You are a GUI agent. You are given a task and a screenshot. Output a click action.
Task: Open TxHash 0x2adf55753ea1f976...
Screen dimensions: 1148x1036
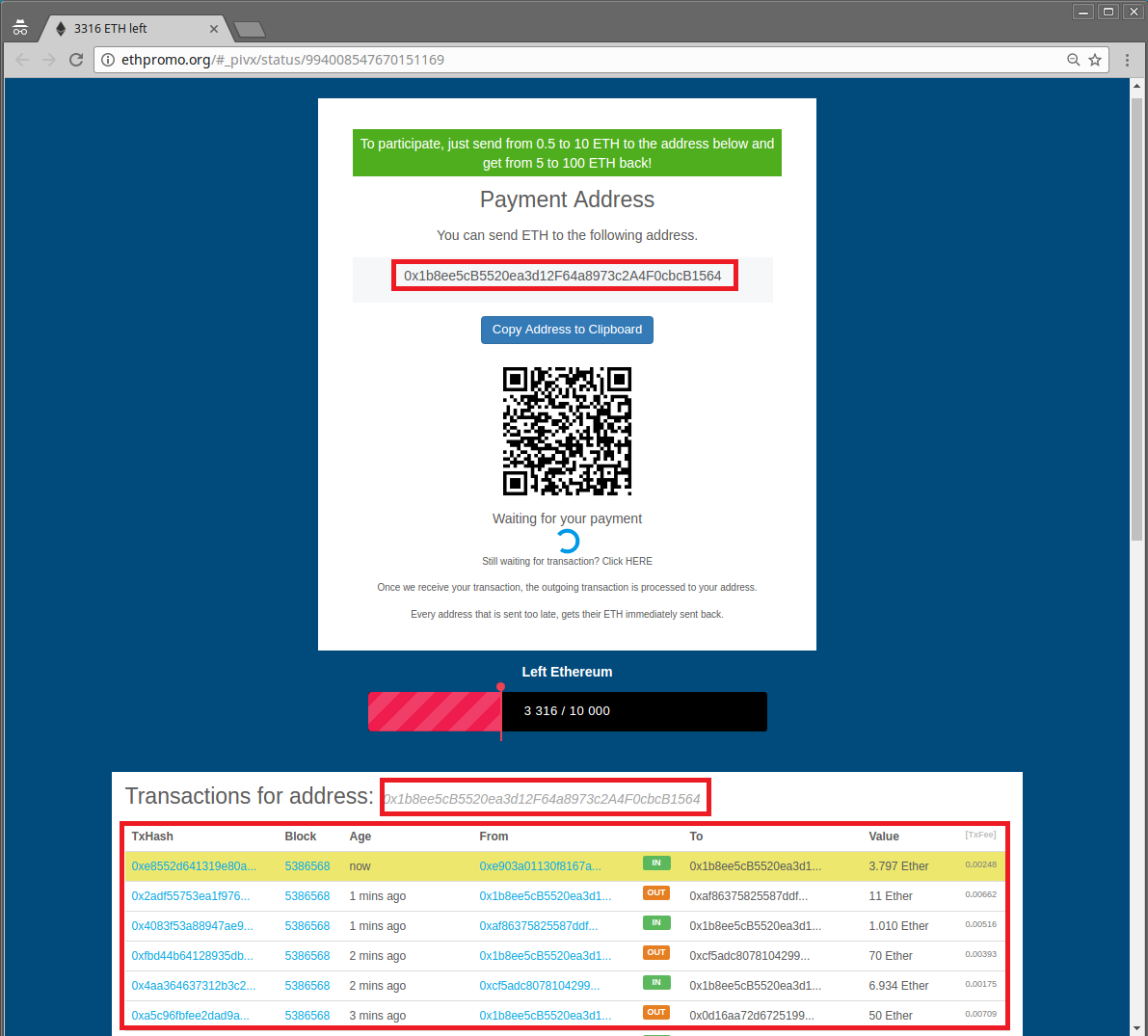(190, 896)
